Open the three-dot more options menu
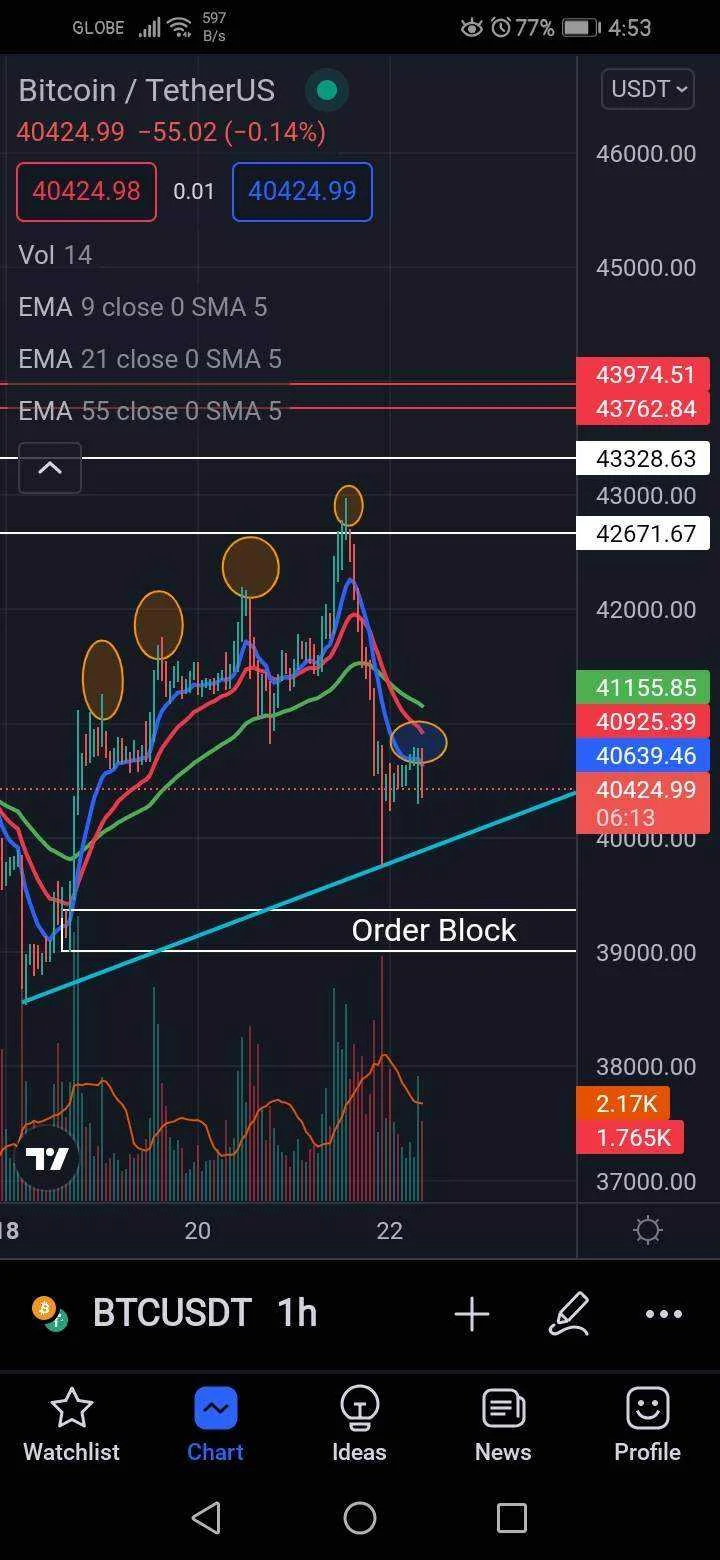Image resolution: width=720 pixels, height=1560 pixels. 664,1314
